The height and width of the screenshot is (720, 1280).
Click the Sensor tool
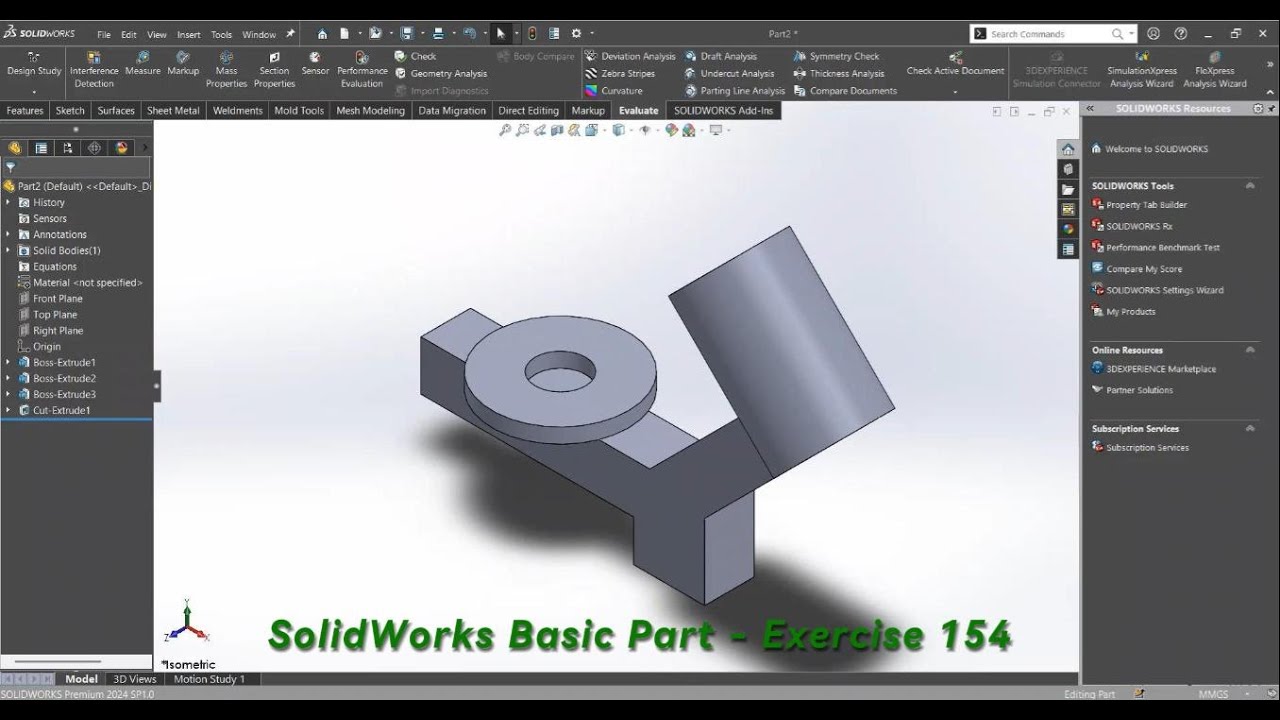(x=315, y=64)
